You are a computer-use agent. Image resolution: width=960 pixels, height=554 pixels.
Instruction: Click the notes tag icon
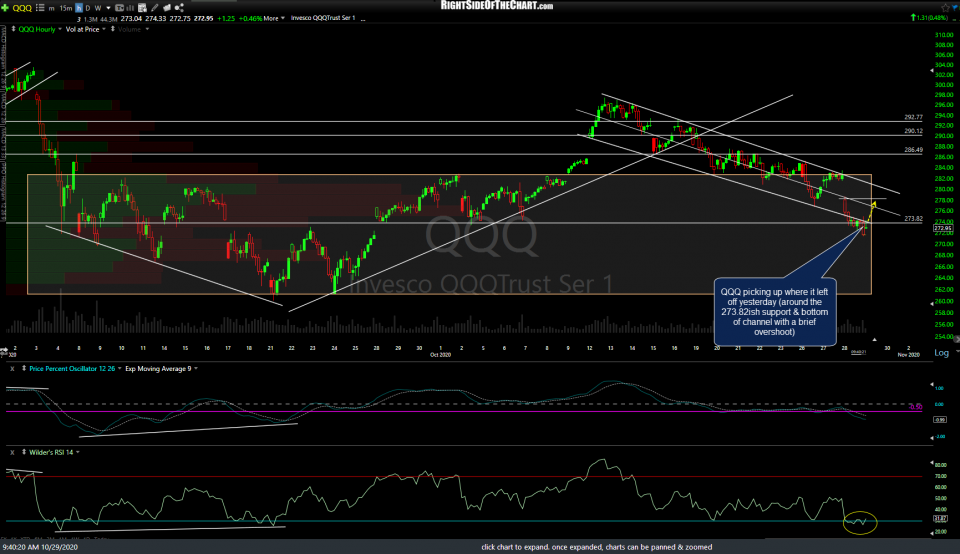click(x=167, y=7)
